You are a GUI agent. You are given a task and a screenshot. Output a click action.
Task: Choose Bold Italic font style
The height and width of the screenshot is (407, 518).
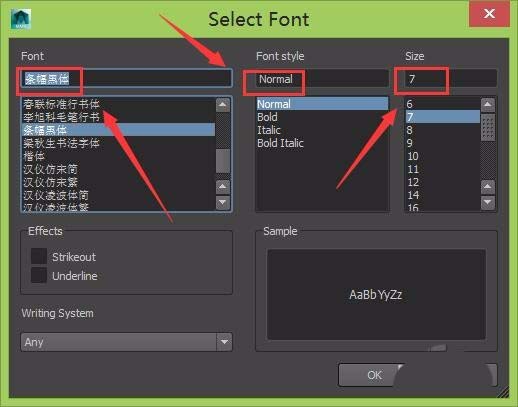pos(322,143)
